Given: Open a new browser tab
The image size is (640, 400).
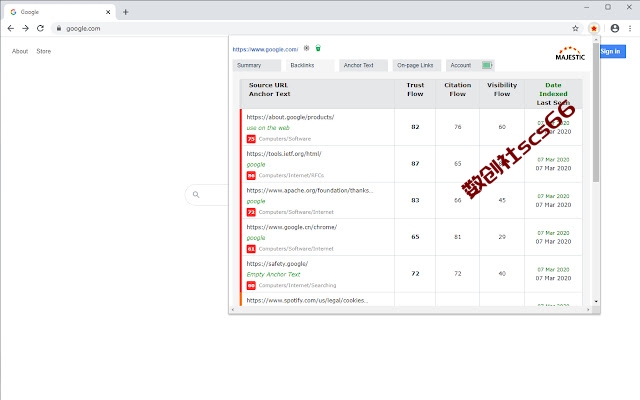Looking at the screenshot, I should pyautogui.click(x=125, y=12).
